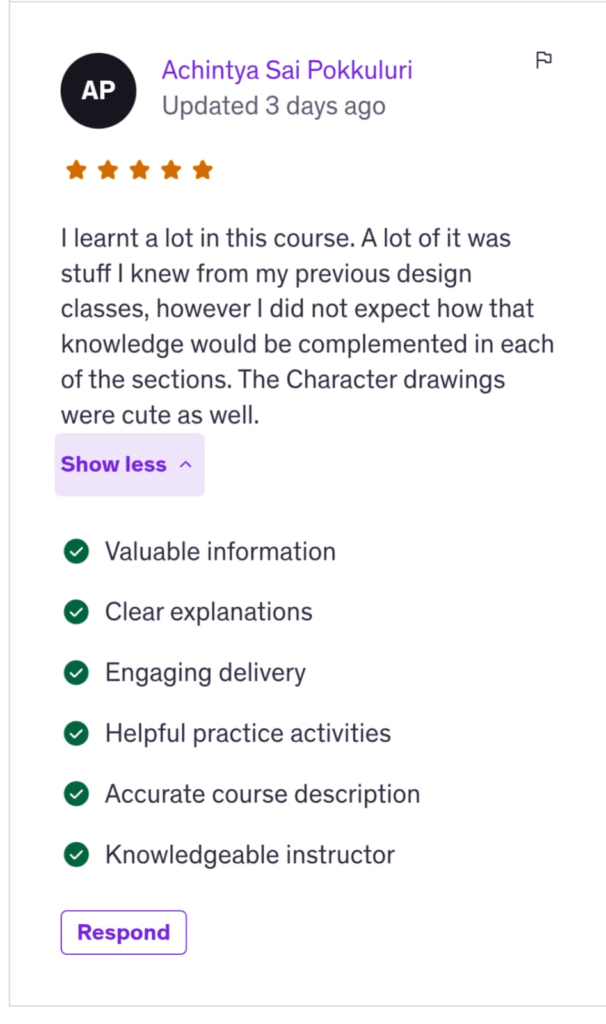The width and height of the screenshot is (606, 1024).
Task: Open Achintya Sai Pokkuluri's profile link
Action: tap(287, 70)
